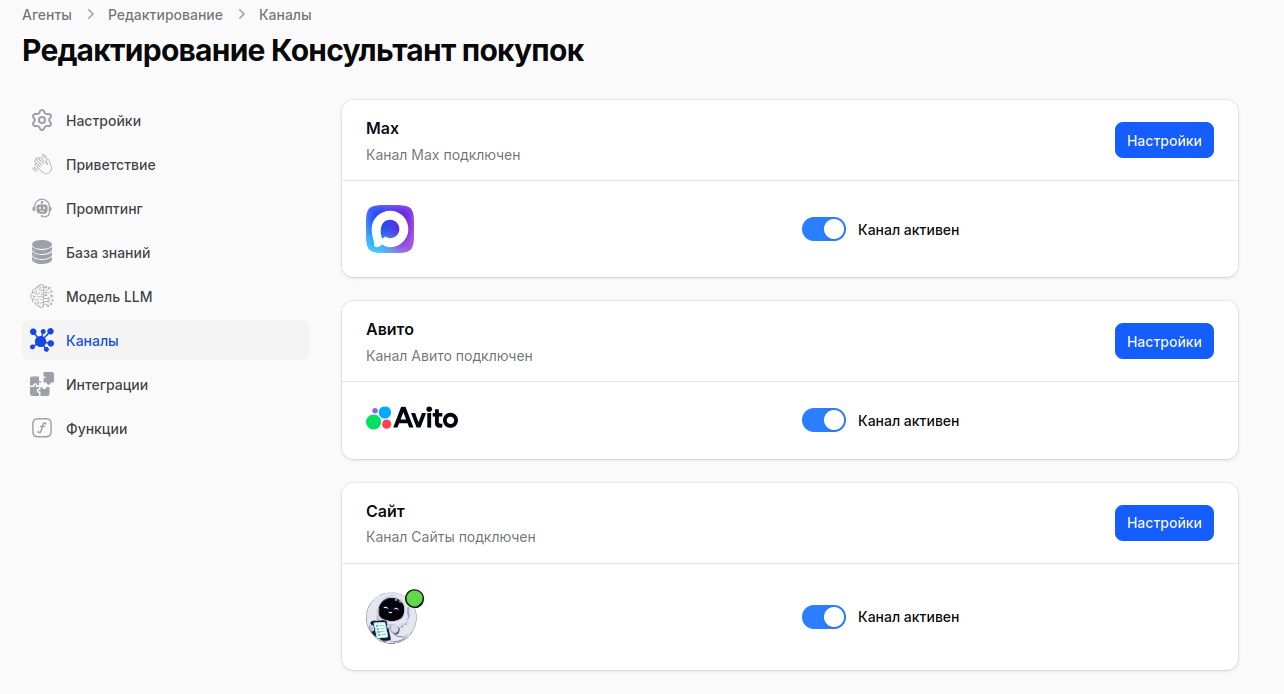The width and height of the screenshot is (1284, 694).
Task: Click text 'Канал Сайты подключен'
Action: click(451, 537)
